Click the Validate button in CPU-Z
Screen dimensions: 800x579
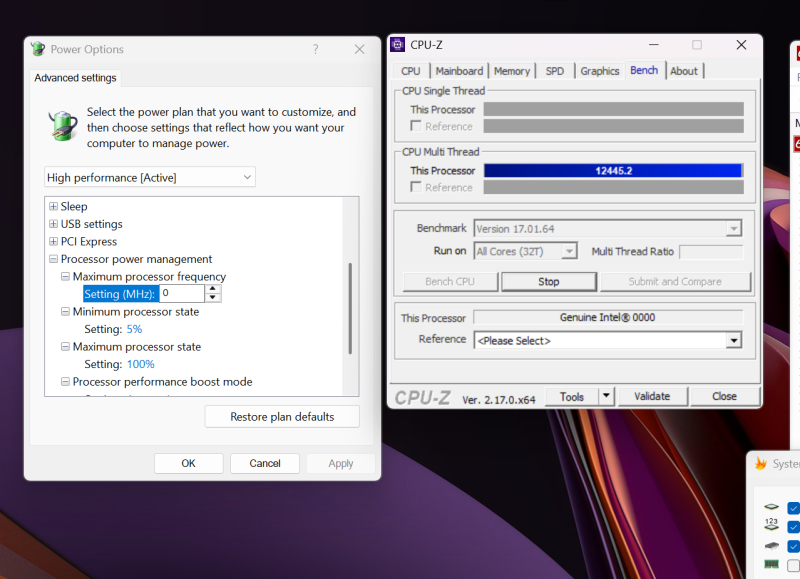point(652,396)
